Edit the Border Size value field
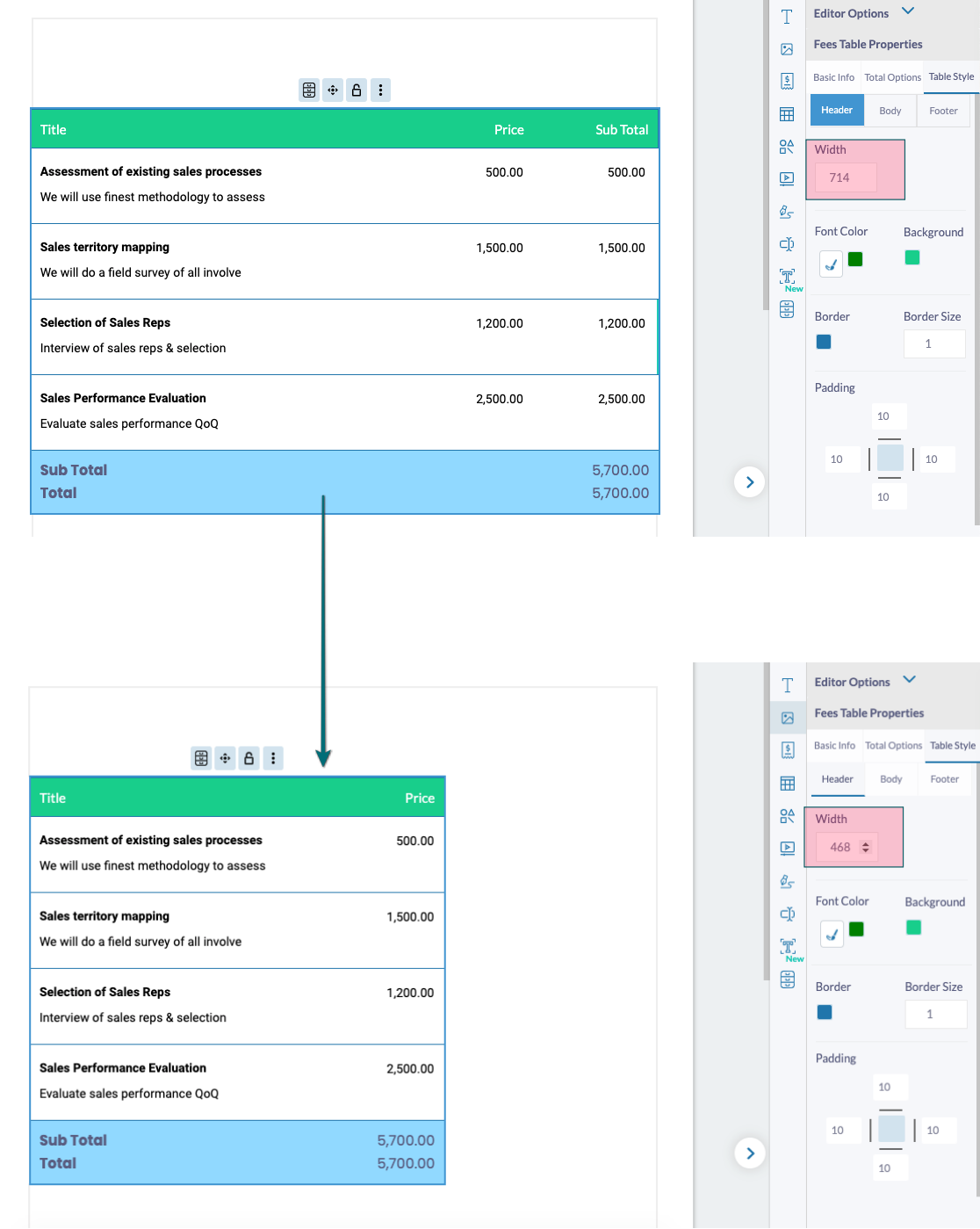 click(933, 343)
